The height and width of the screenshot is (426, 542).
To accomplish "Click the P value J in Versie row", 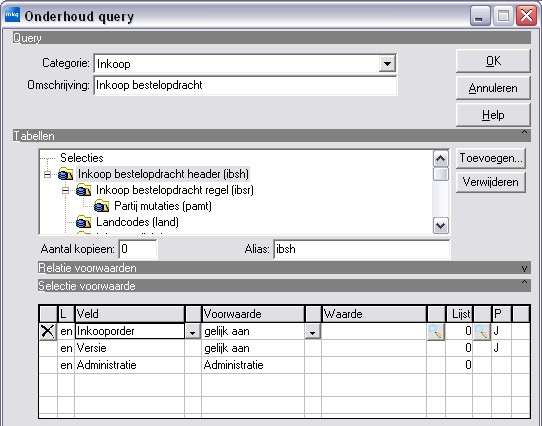I will tap(501, 348).
